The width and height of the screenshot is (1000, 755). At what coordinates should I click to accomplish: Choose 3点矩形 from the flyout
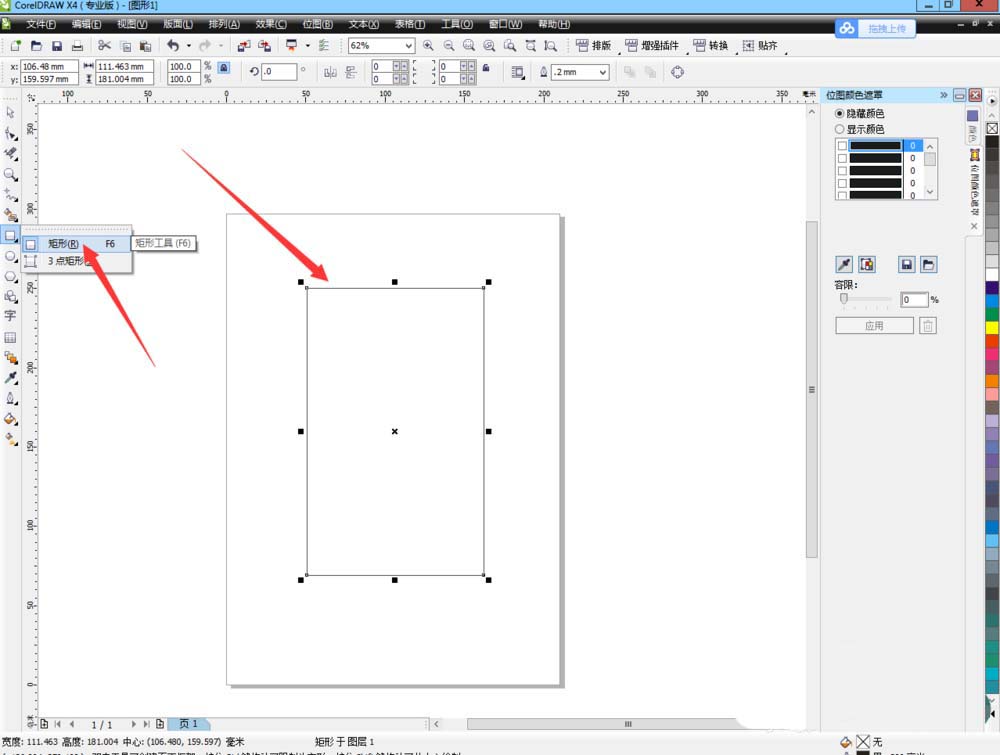tap(67, 260)
